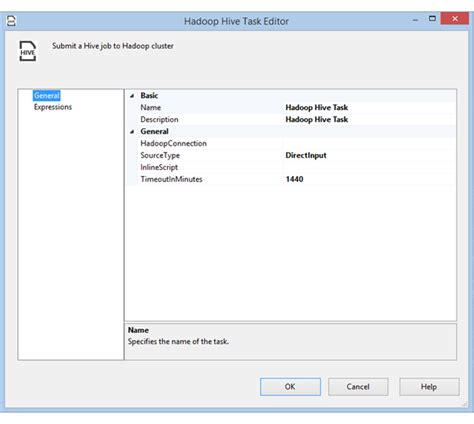Screen dimensions: 474x424
Task: Open the HadoopConnection value field
Action: point(369,143)
